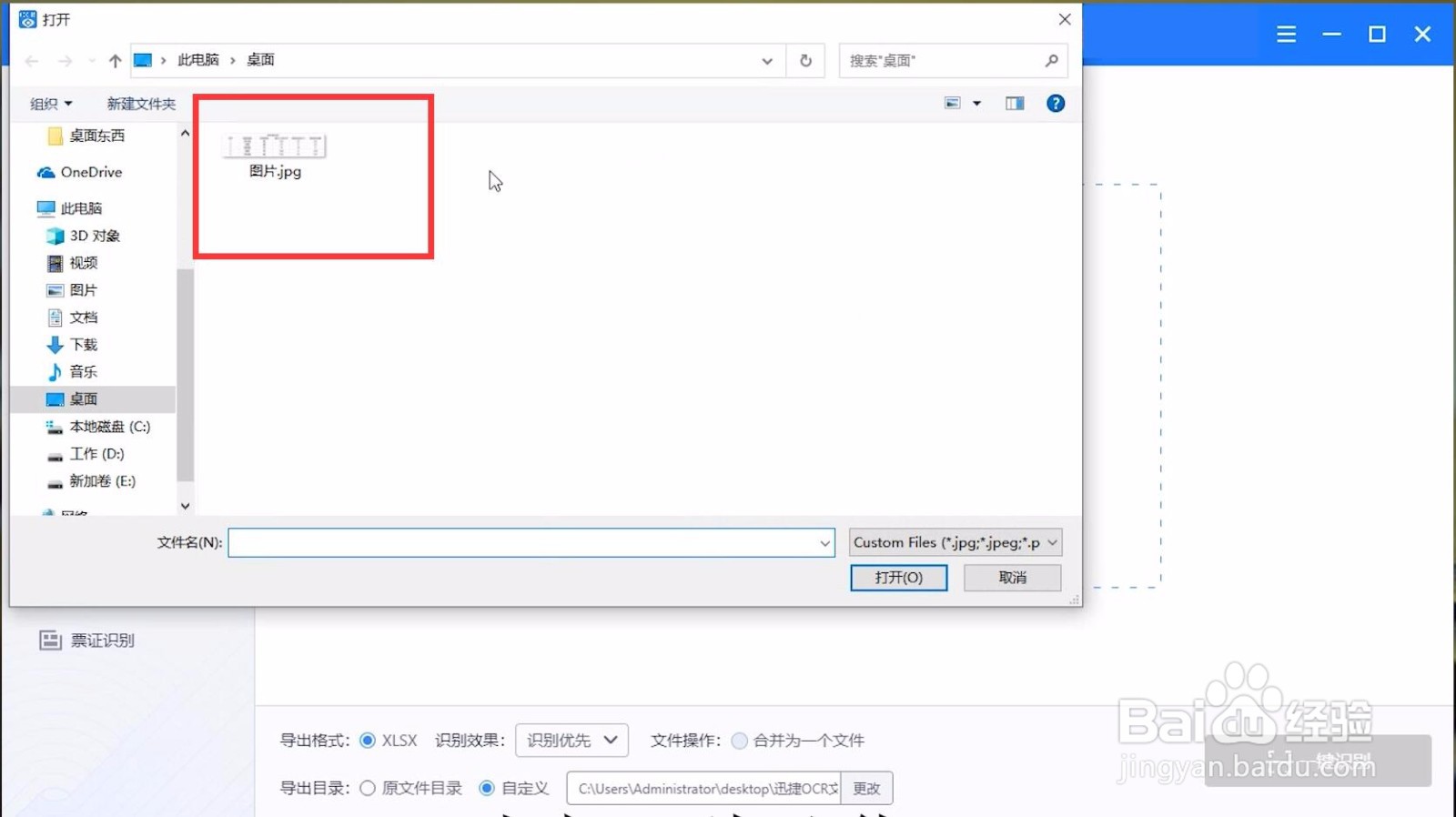Open recent locations dropdown arrow
Viewport: 1456px width, 817px height.
pos(92,61)
